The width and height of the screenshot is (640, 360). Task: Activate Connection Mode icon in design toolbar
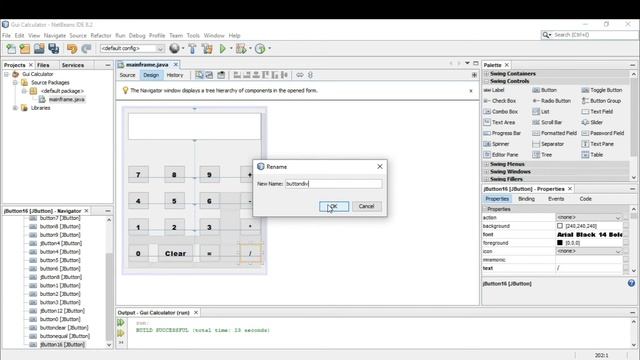[209, 75]
